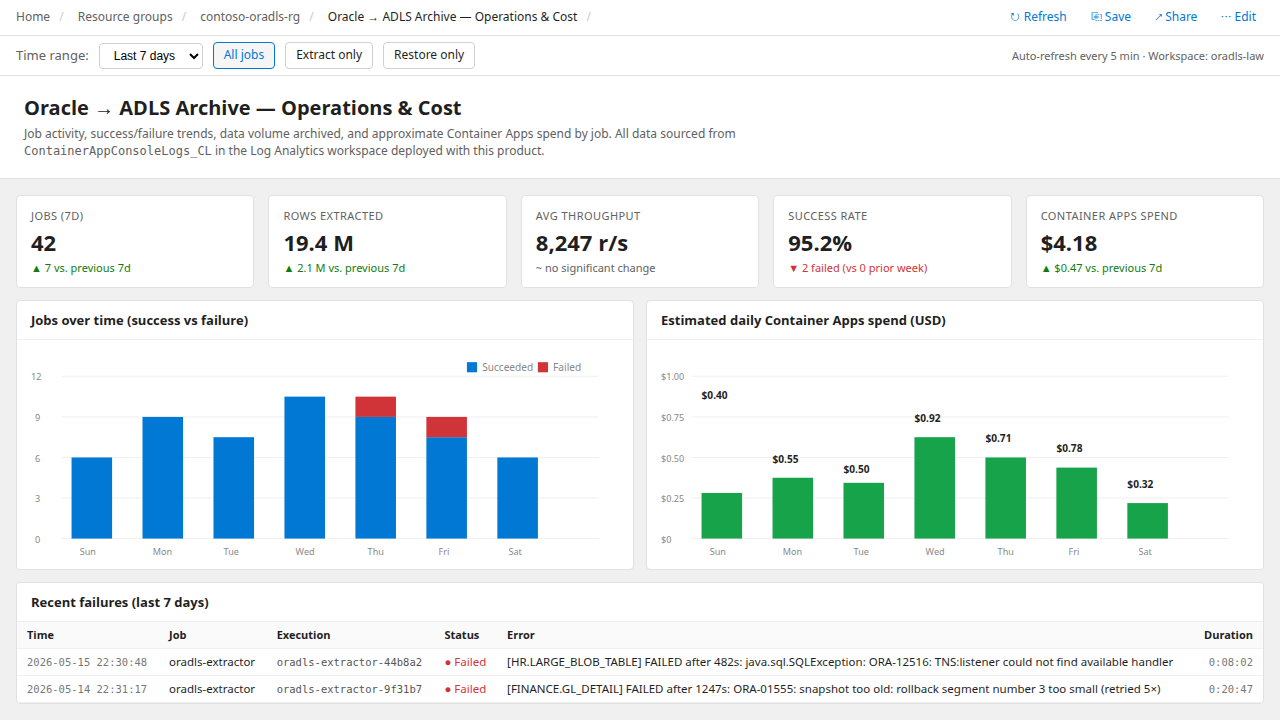The height and width of the screenshot is (720, 1280).
Task: Select the All jobs filter
Action: (x=244, y=55)
